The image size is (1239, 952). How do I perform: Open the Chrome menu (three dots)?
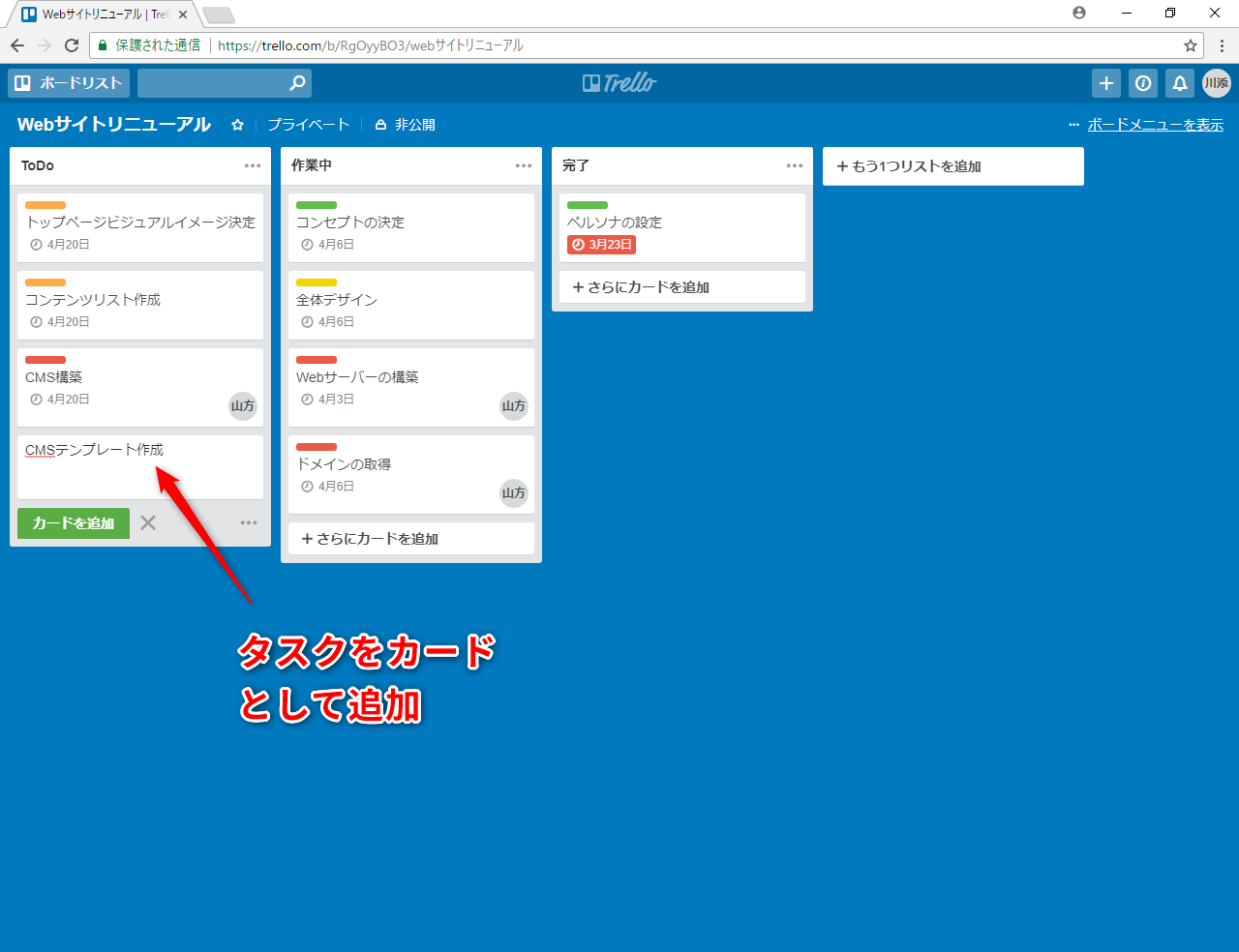point(1223,45)
